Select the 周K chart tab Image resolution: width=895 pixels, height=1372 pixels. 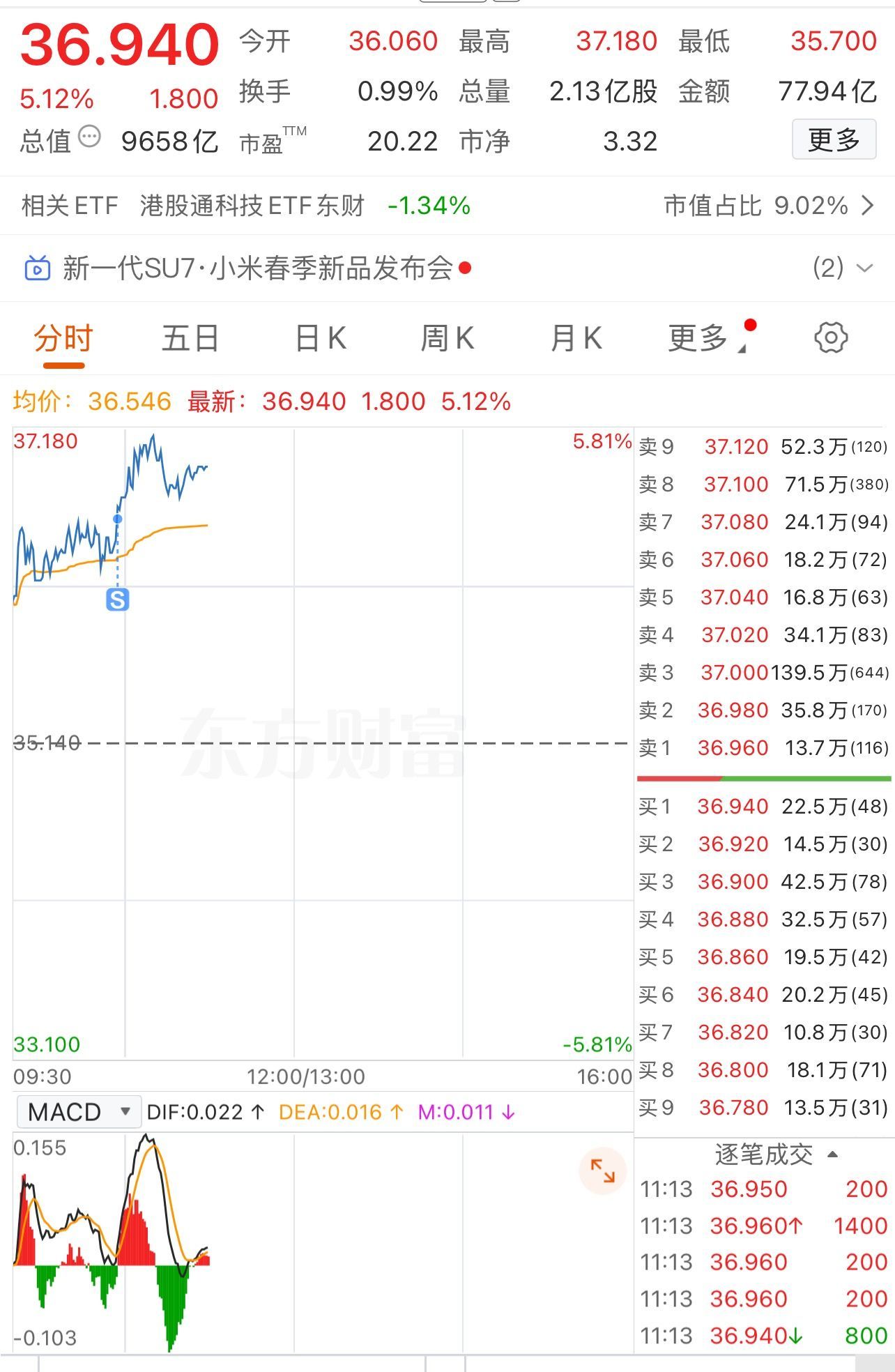[x=447, y=339]
